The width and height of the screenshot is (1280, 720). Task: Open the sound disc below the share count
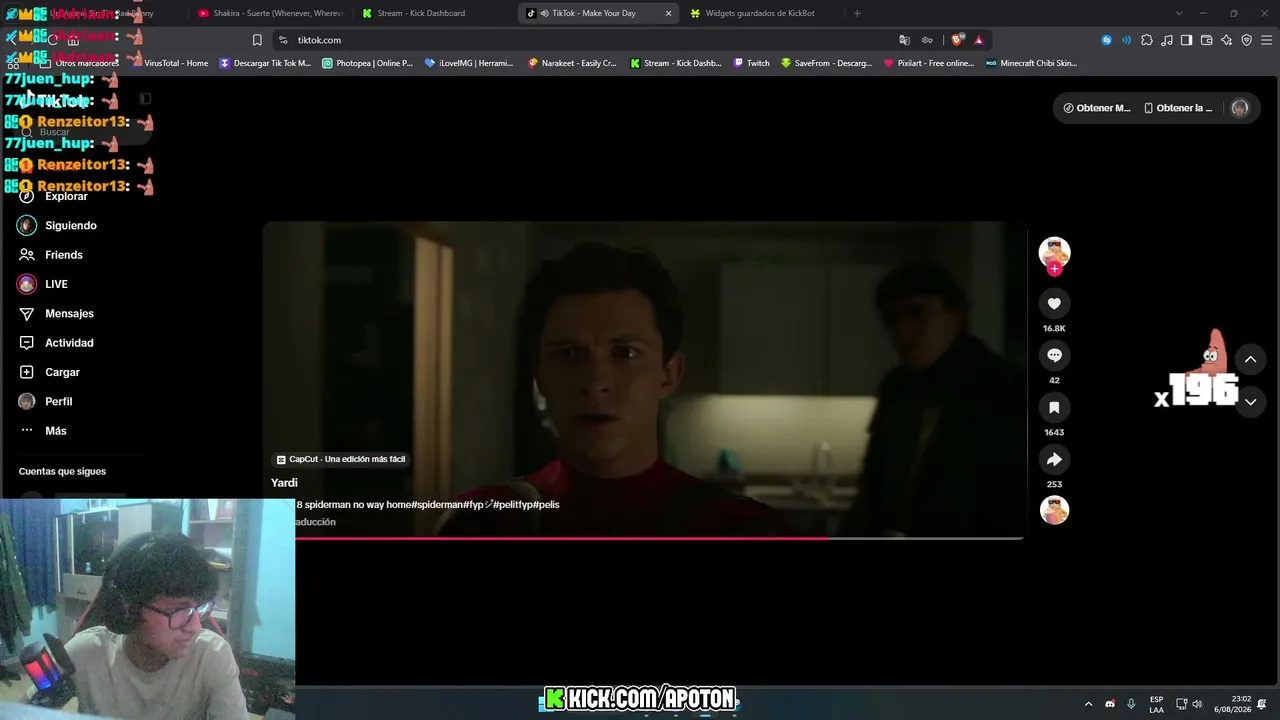1054,510
